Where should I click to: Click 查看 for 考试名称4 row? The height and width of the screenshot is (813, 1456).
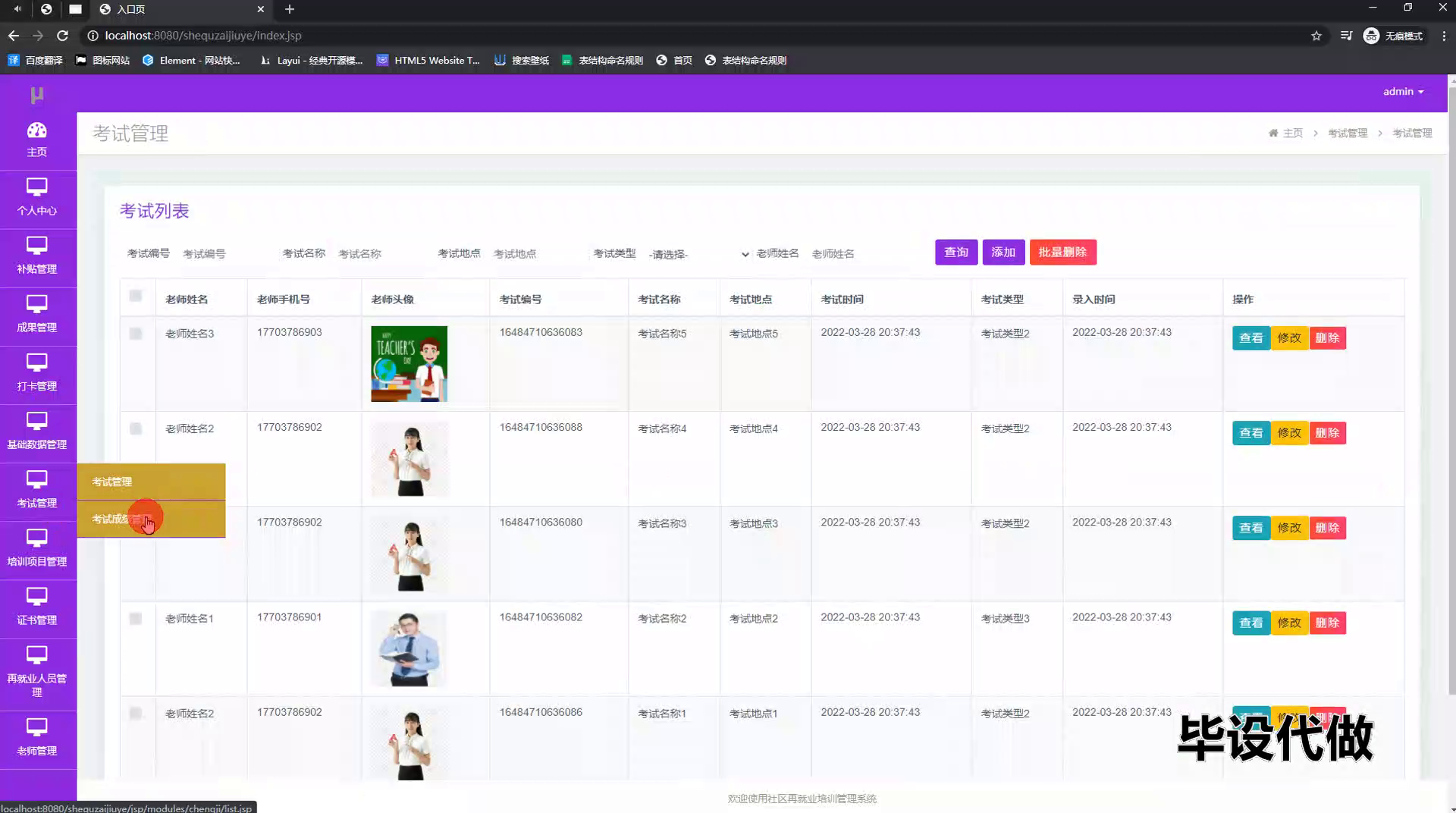[x=1251, y=433]
